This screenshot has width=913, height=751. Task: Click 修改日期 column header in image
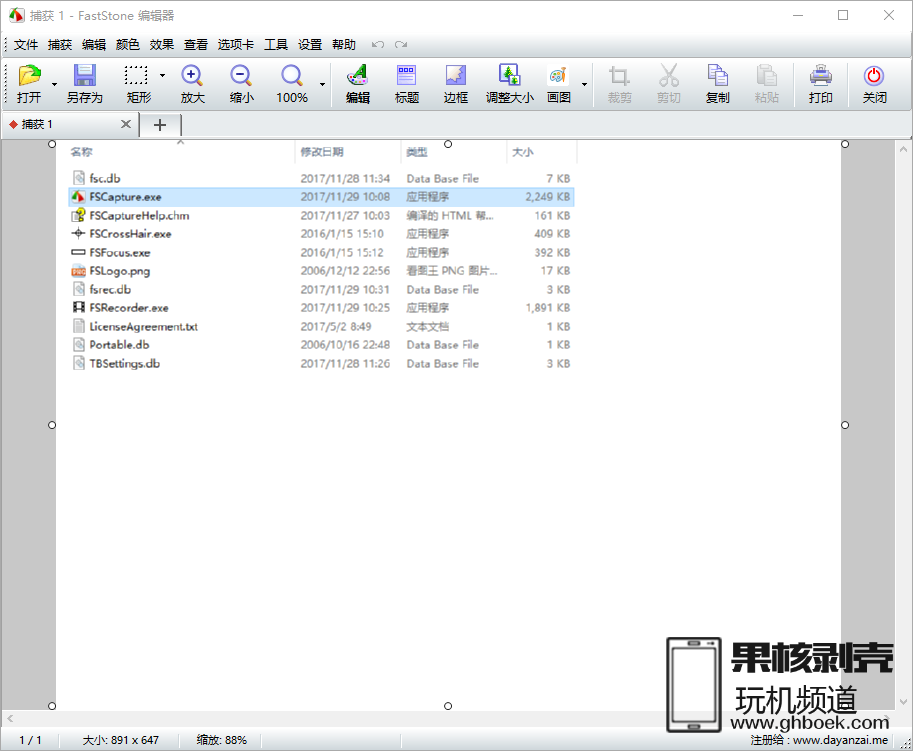(321, 152)
